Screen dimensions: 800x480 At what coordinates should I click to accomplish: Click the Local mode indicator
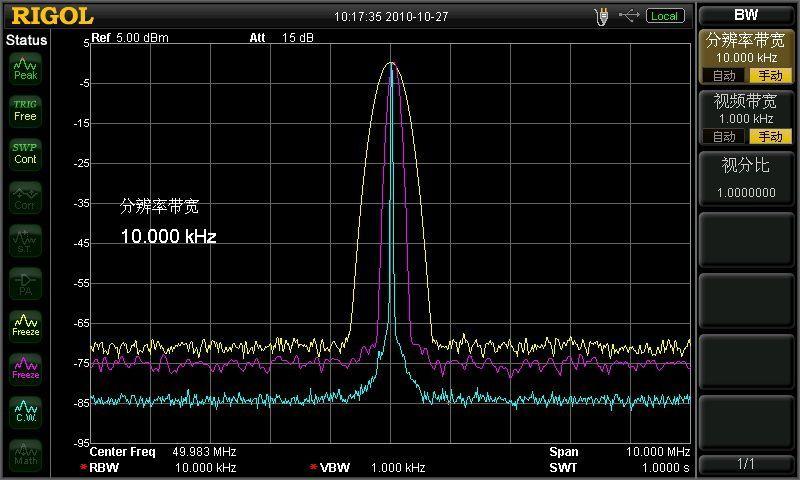click(x=665, y=16)
